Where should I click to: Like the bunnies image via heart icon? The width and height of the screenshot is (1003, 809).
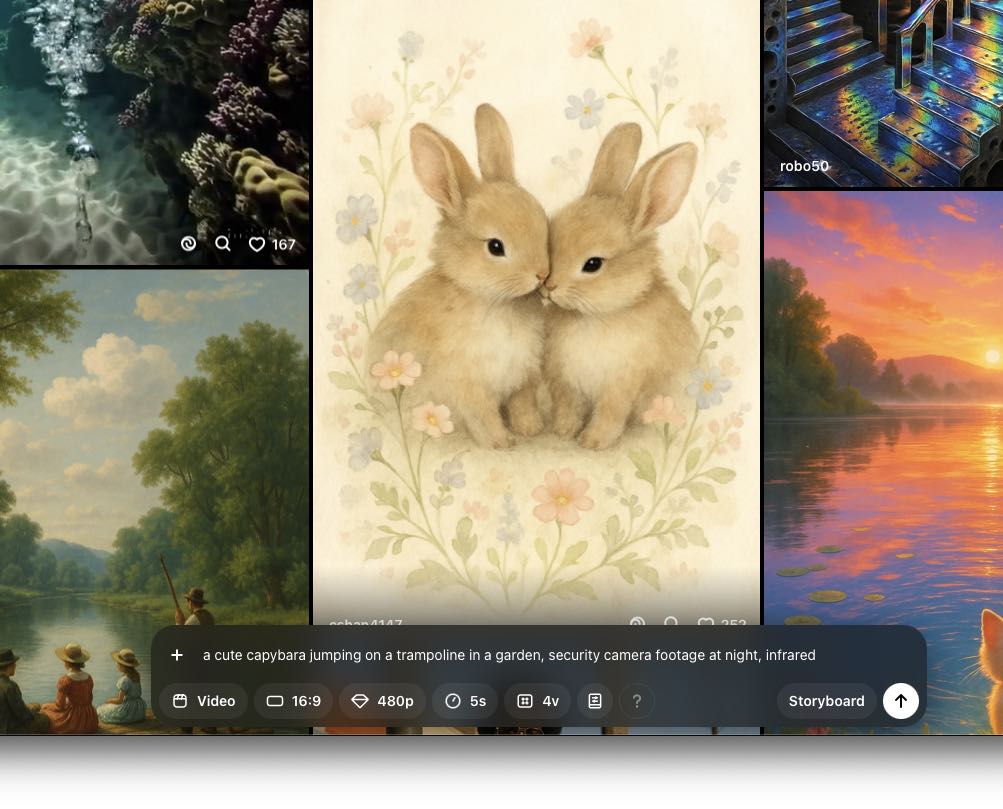point(706,623)
